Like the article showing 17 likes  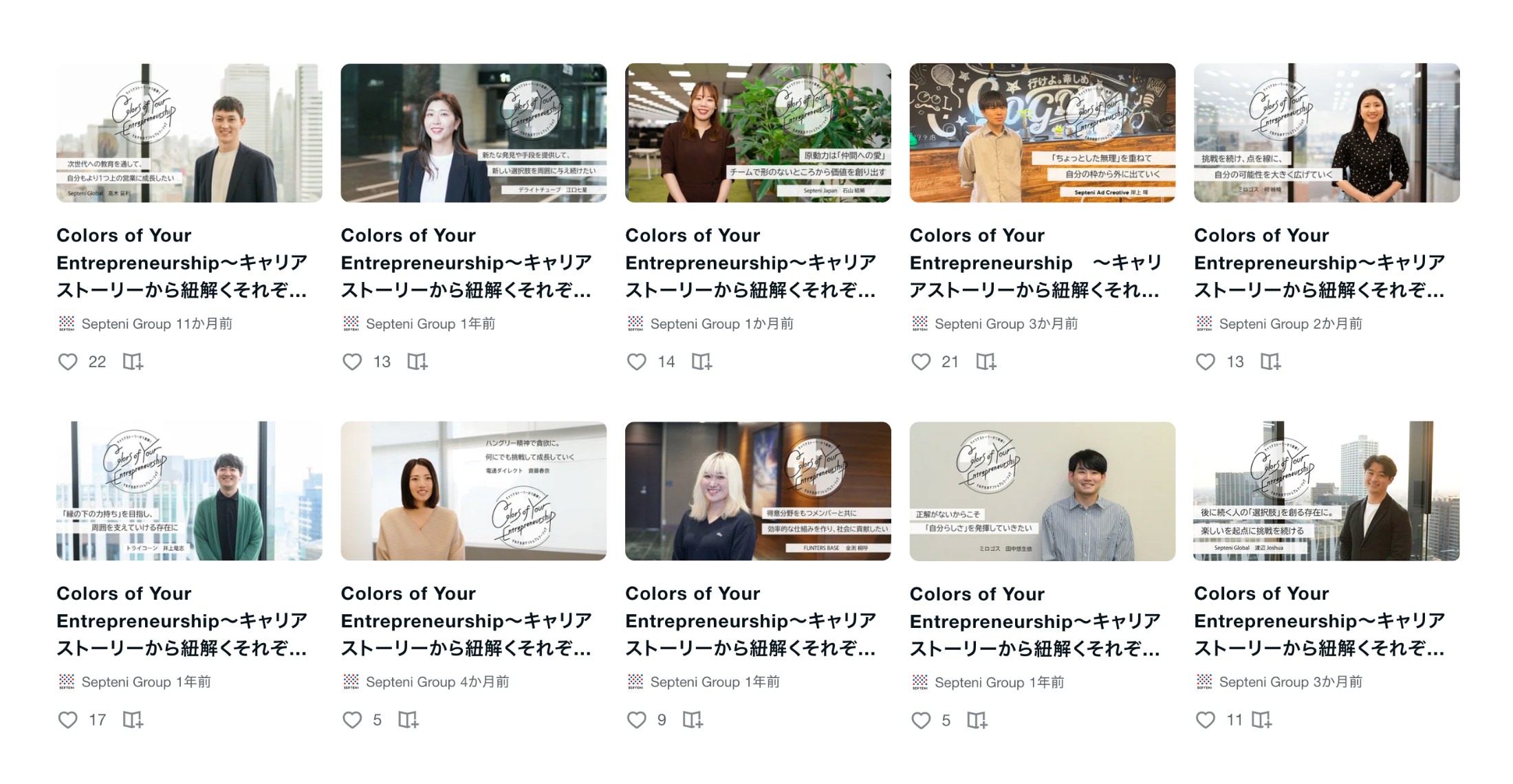[67, 720]
